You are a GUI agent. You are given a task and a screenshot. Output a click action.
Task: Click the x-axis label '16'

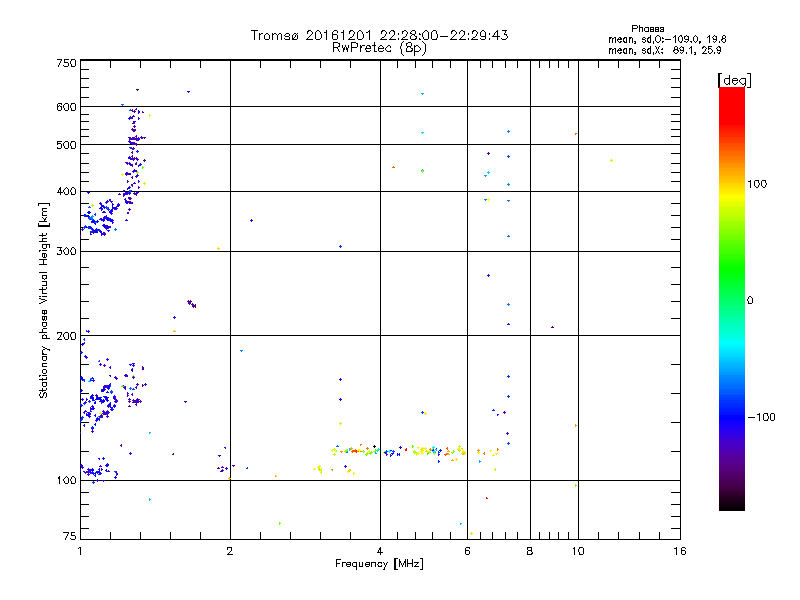pyautogui.click(x=680, y=551)
